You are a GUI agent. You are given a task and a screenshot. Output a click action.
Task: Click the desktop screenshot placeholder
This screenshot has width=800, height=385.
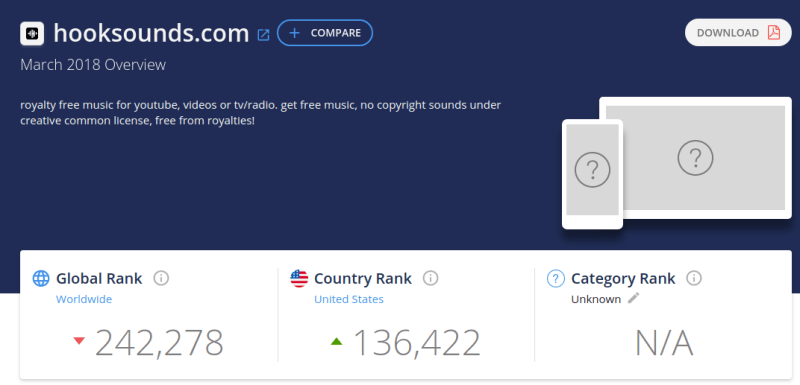695,158
